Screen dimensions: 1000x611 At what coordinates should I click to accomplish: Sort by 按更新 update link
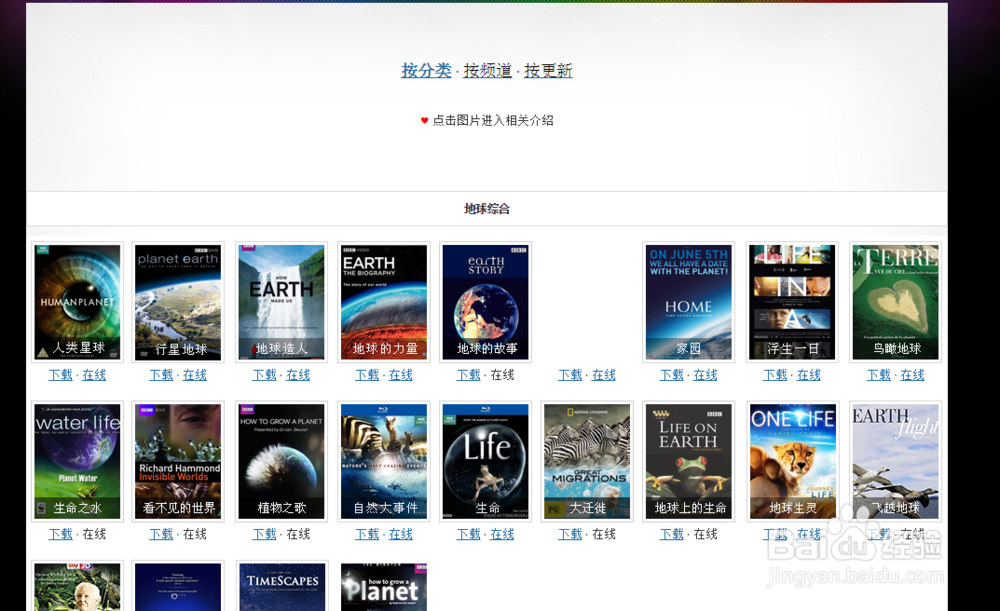click(x=548, y=70)
